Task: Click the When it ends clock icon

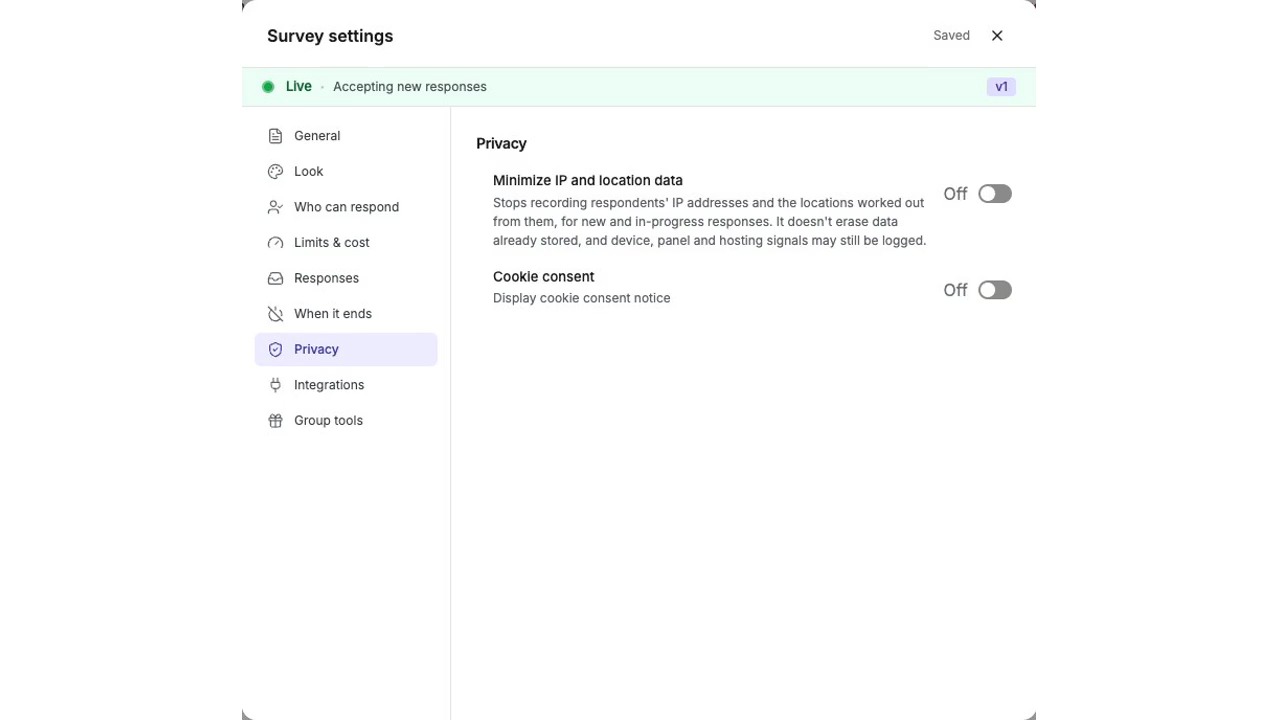Action: pyautogui.click(x=275, y=314)
